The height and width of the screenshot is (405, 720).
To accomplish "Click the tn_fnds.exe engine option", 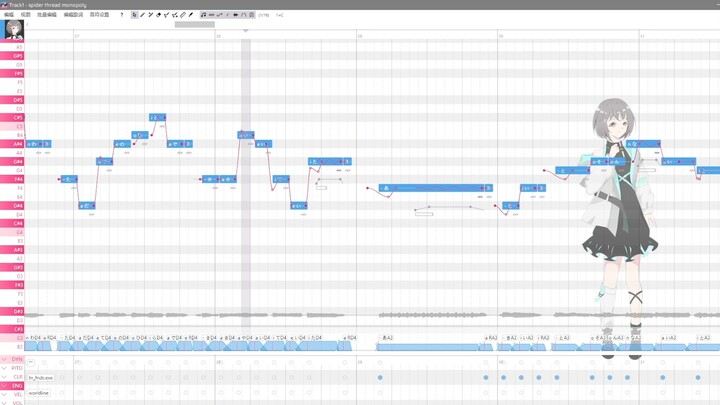I will tap(40, 378).
